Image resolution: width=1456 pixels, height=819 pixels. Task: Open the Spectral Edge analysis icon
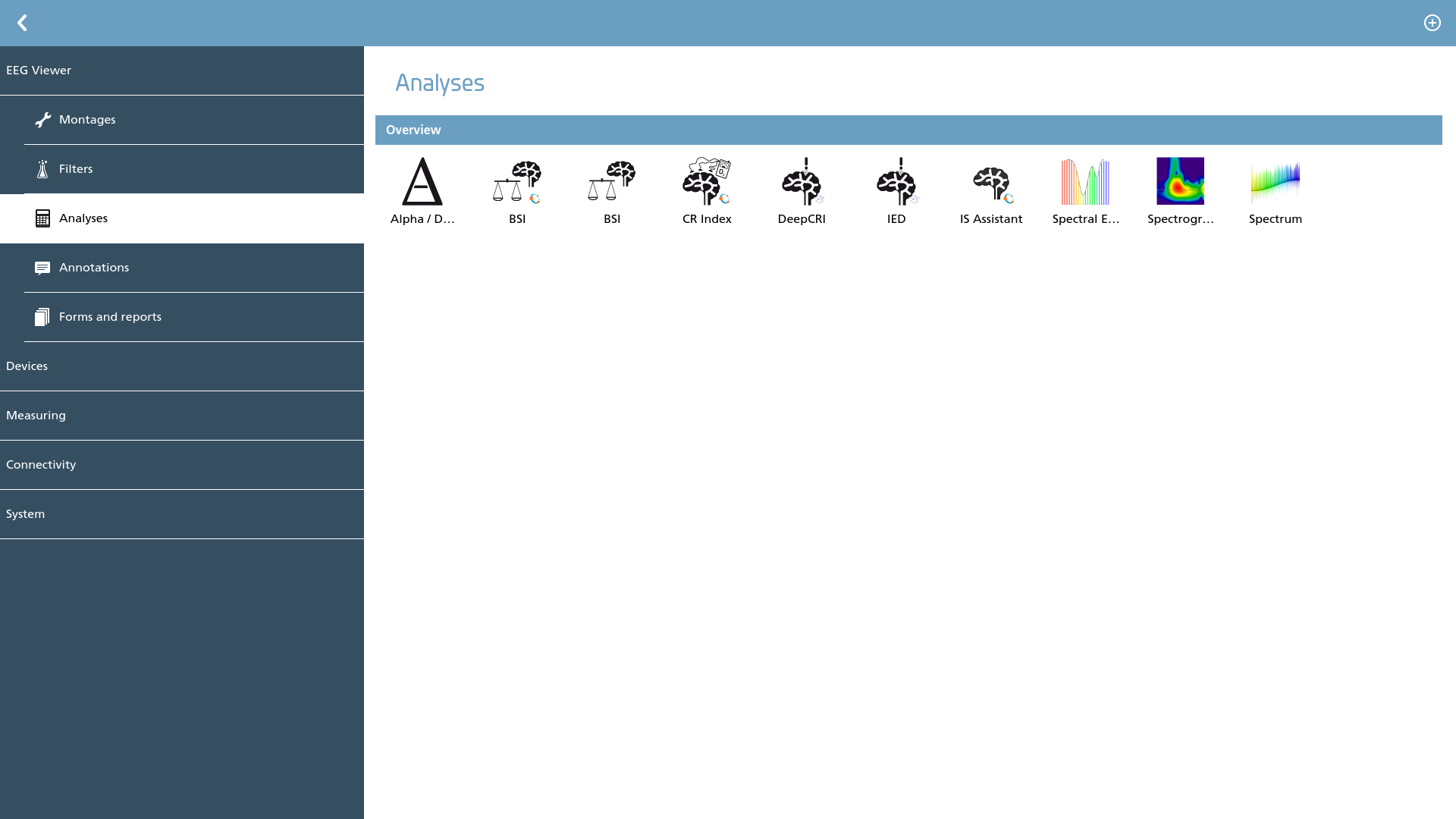click(1086, 181)
